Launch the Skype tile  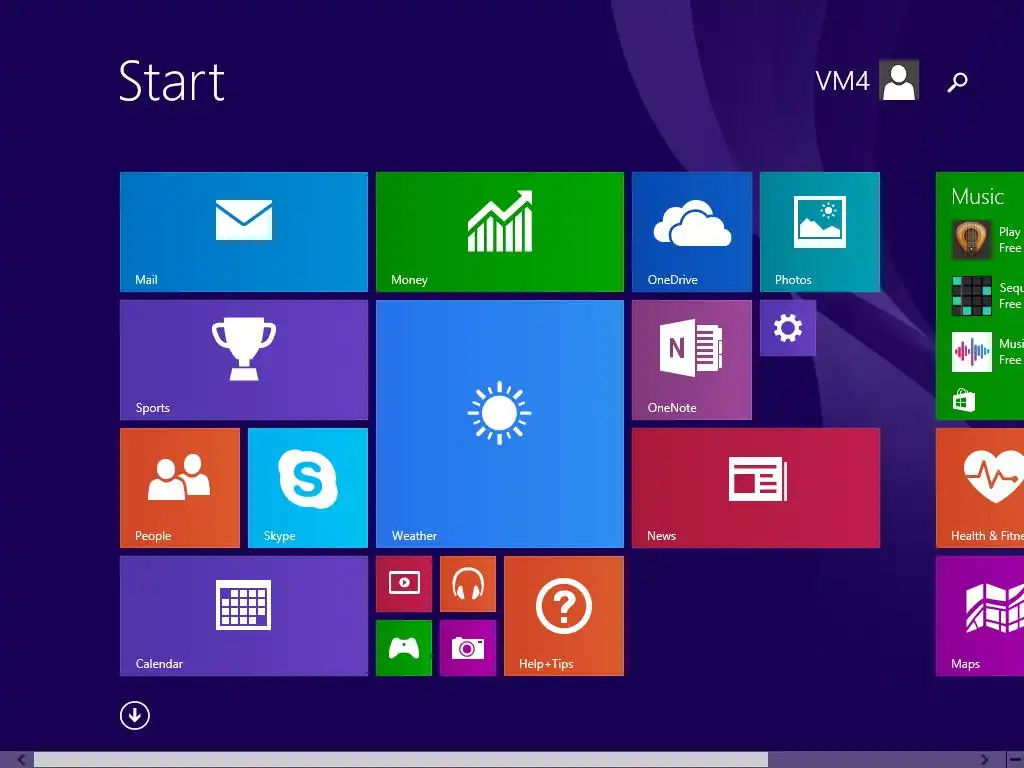(x=308, y=488)
